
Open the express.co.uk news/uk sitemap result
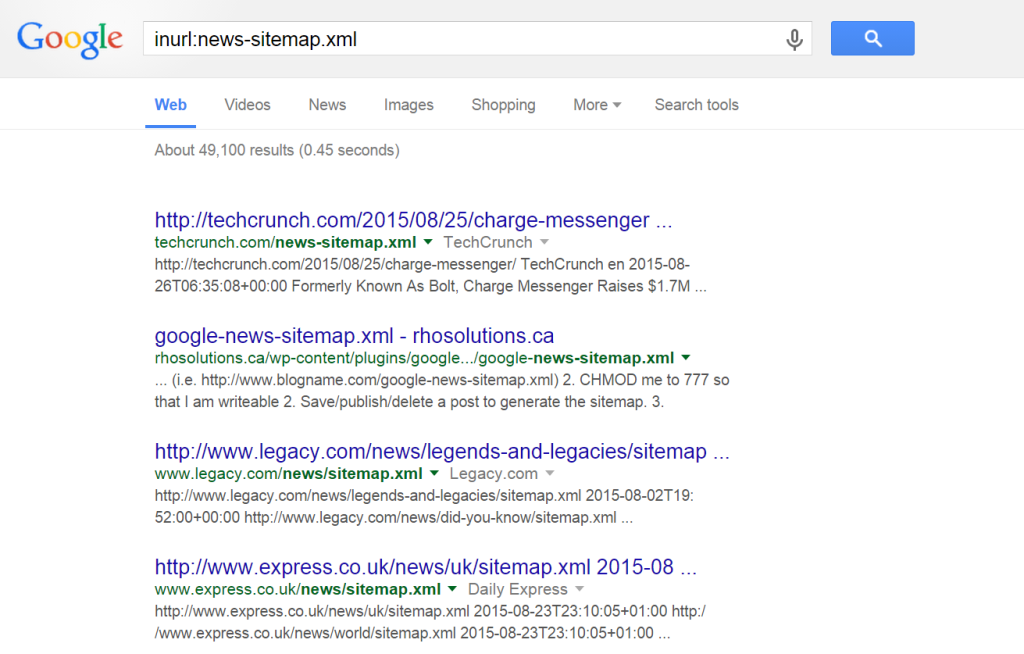(x=425, y=567)
